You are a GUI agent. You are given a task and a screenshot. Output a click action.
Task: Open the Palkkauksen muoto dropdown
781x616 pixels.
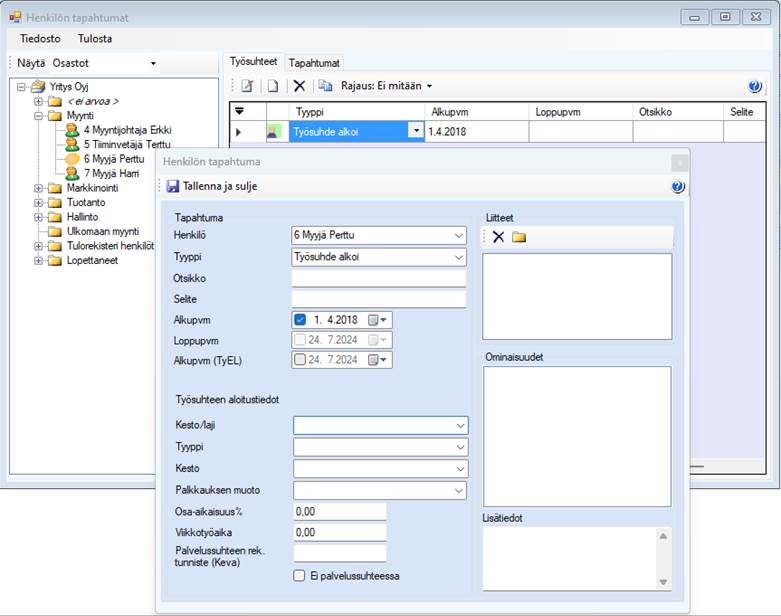coord(458,490)
